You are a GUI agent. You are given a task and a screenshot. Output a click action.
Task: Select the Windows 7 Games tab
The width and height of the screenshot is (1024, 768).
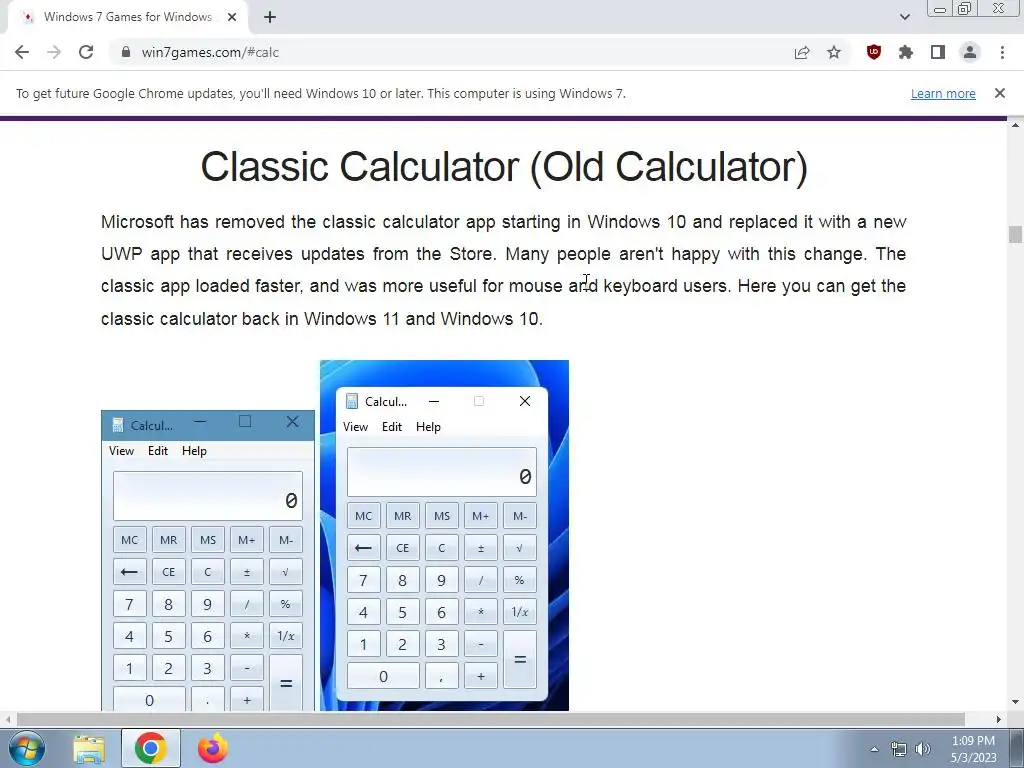tap(128, 17)
